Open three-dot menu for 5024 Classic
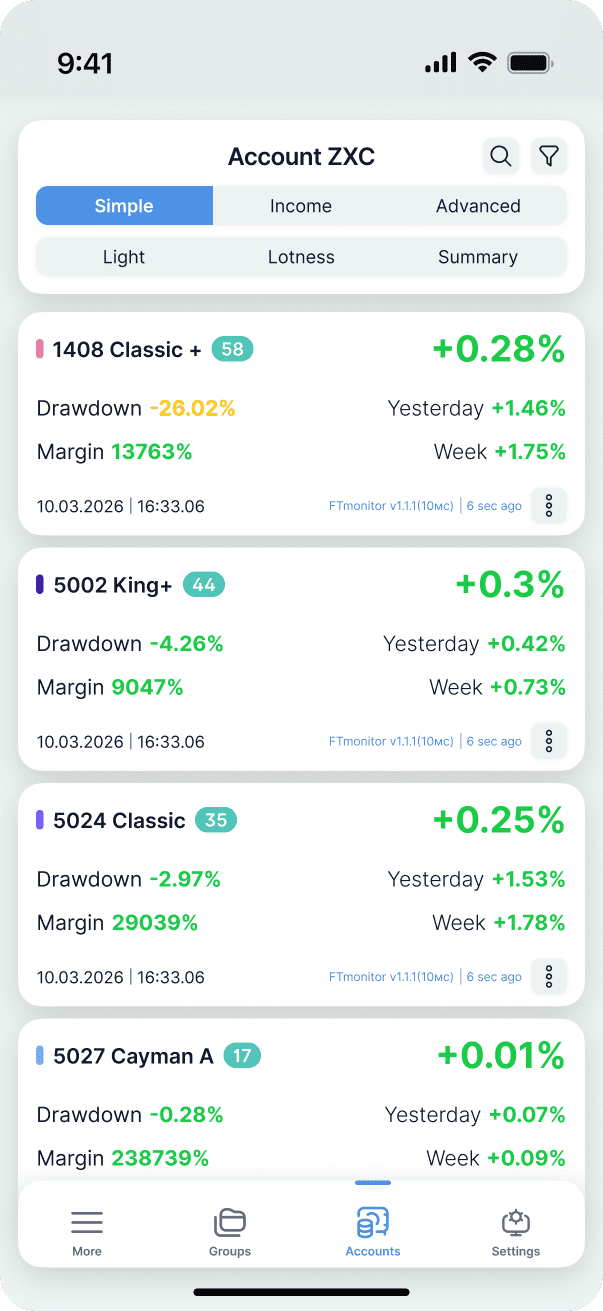 point(549,977)
